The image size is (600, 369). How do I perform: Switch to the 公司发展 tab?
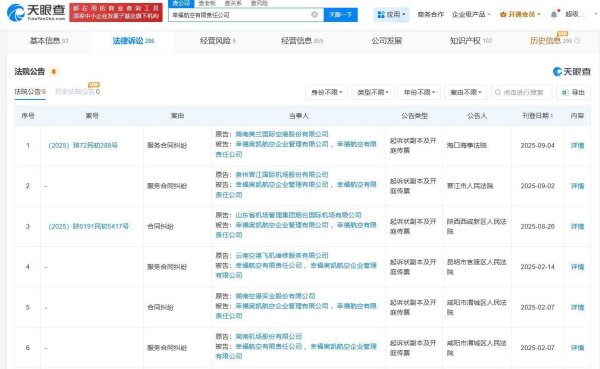pyautogui.click(x=386, y=41)
